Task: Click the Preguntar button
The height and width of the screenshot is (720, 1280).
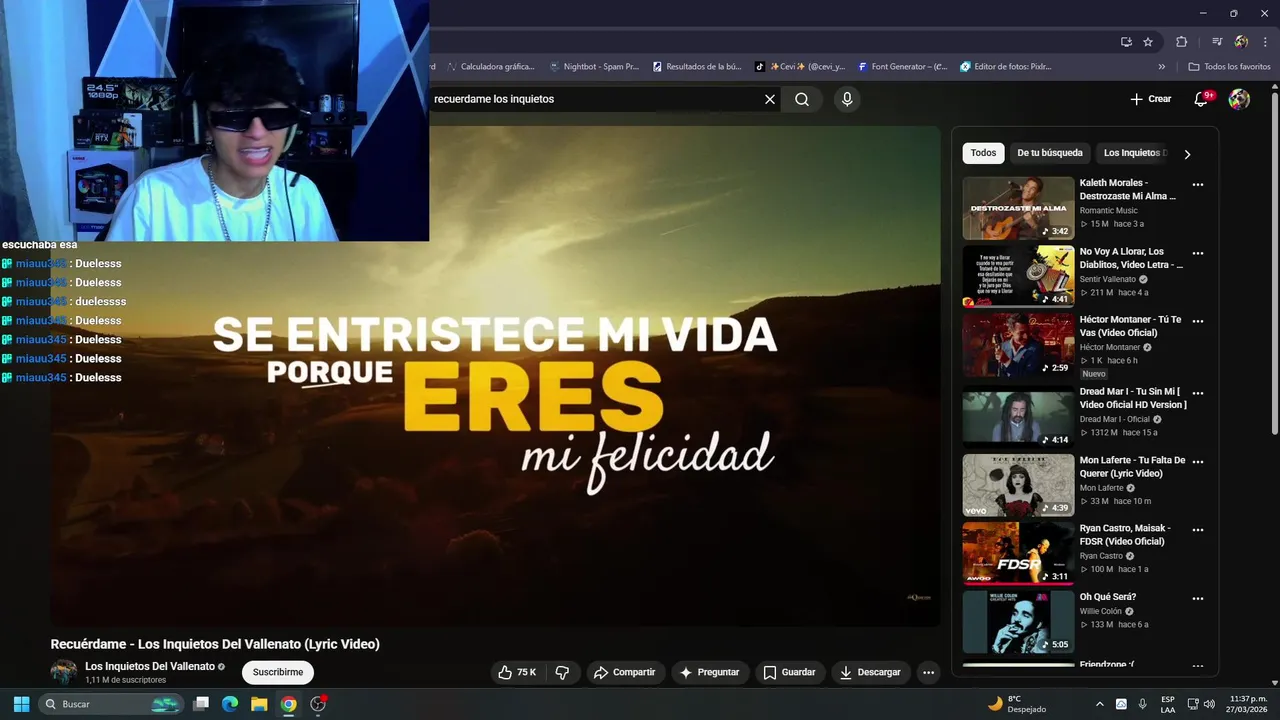Action: [x=709, y=672]
